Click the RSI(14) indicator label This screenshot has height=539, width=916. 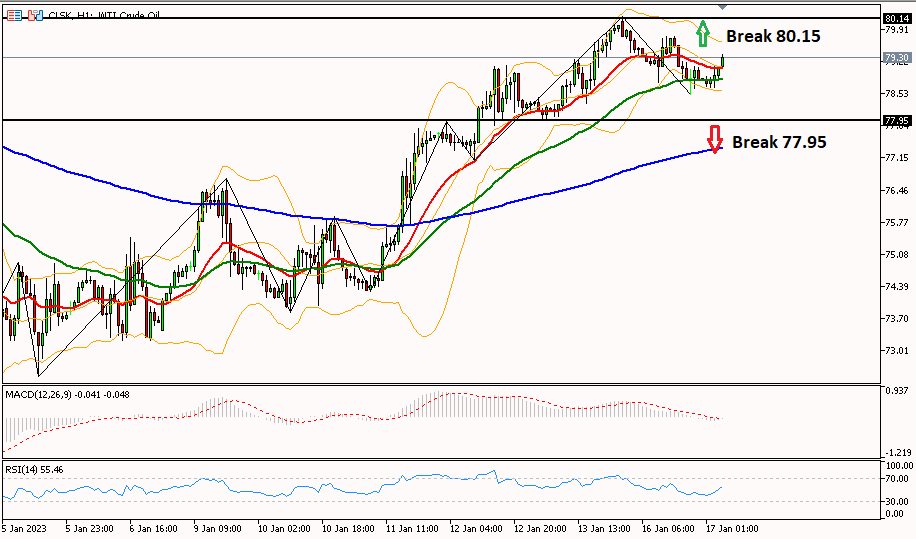[35, 468]
